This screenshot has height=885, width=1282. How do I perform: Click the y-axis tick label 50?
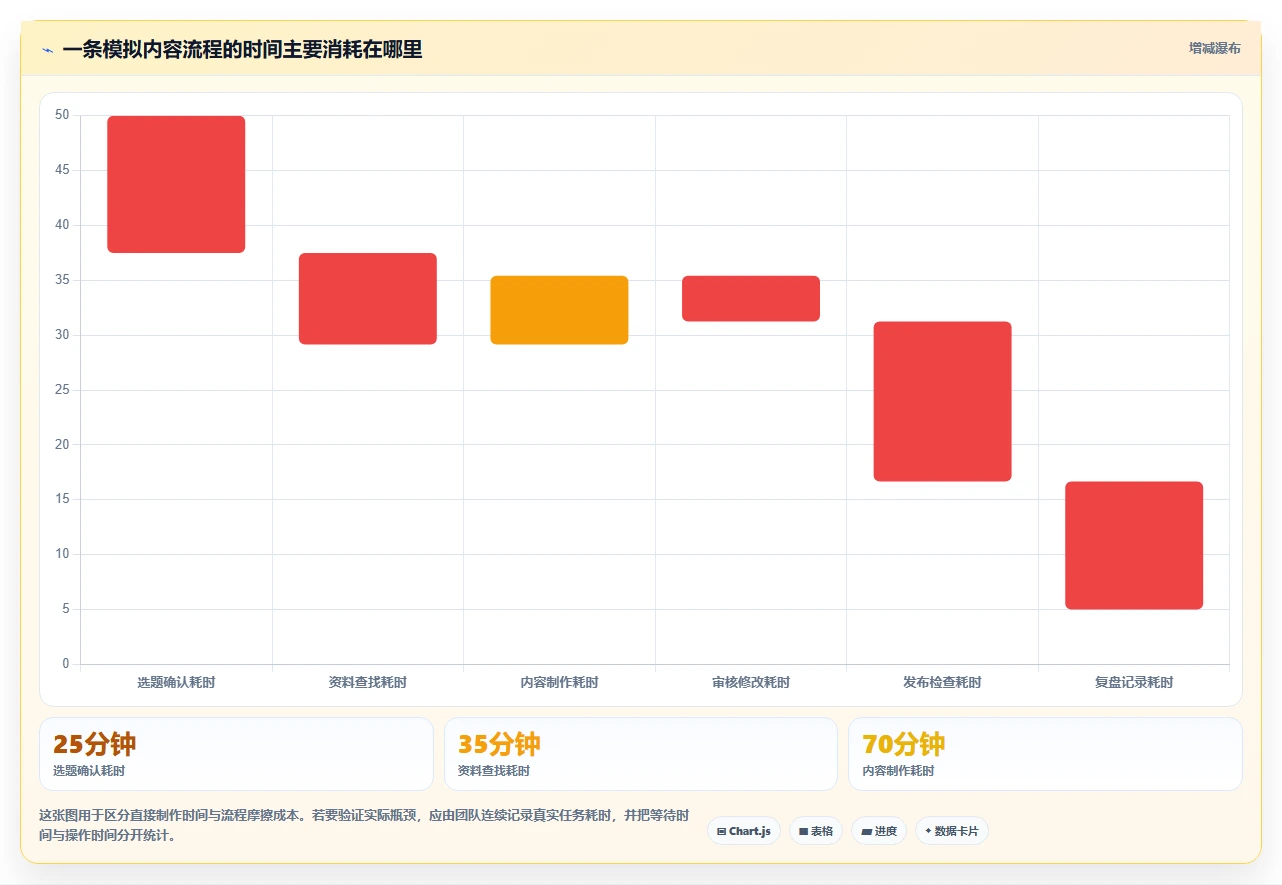click(x=62, y=115)
